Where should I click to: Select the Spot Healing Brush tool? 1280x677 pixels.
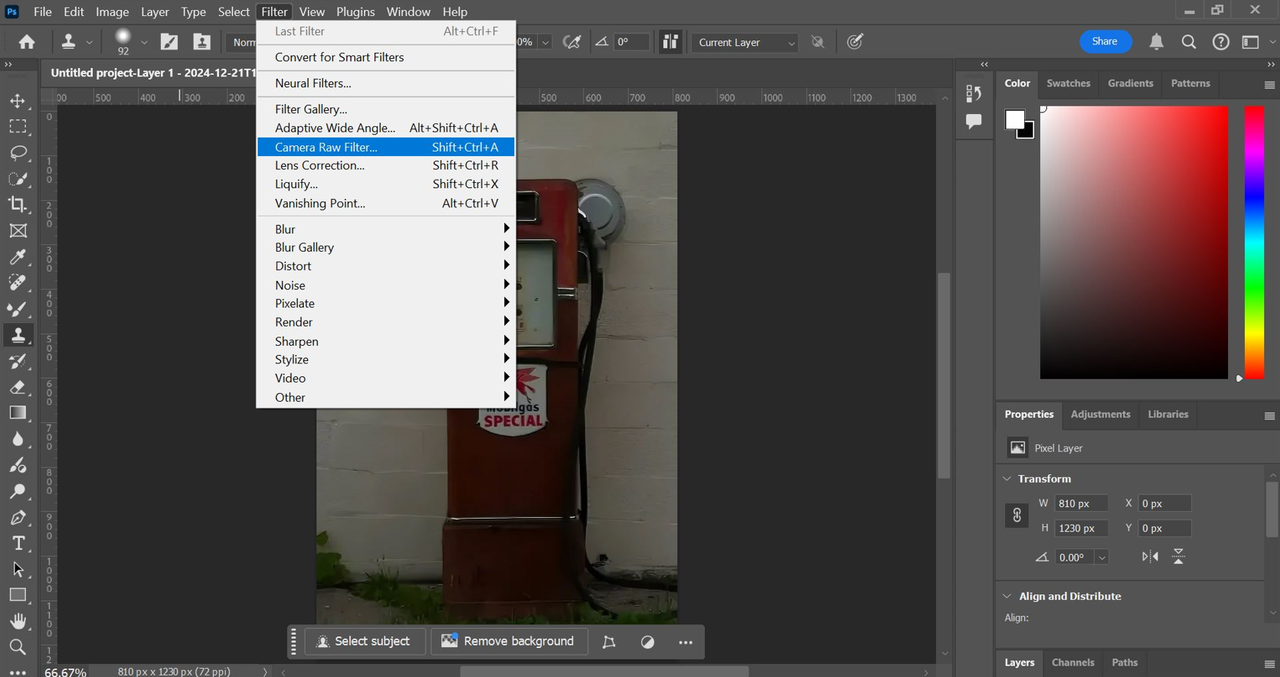click(x=18, y=283)
